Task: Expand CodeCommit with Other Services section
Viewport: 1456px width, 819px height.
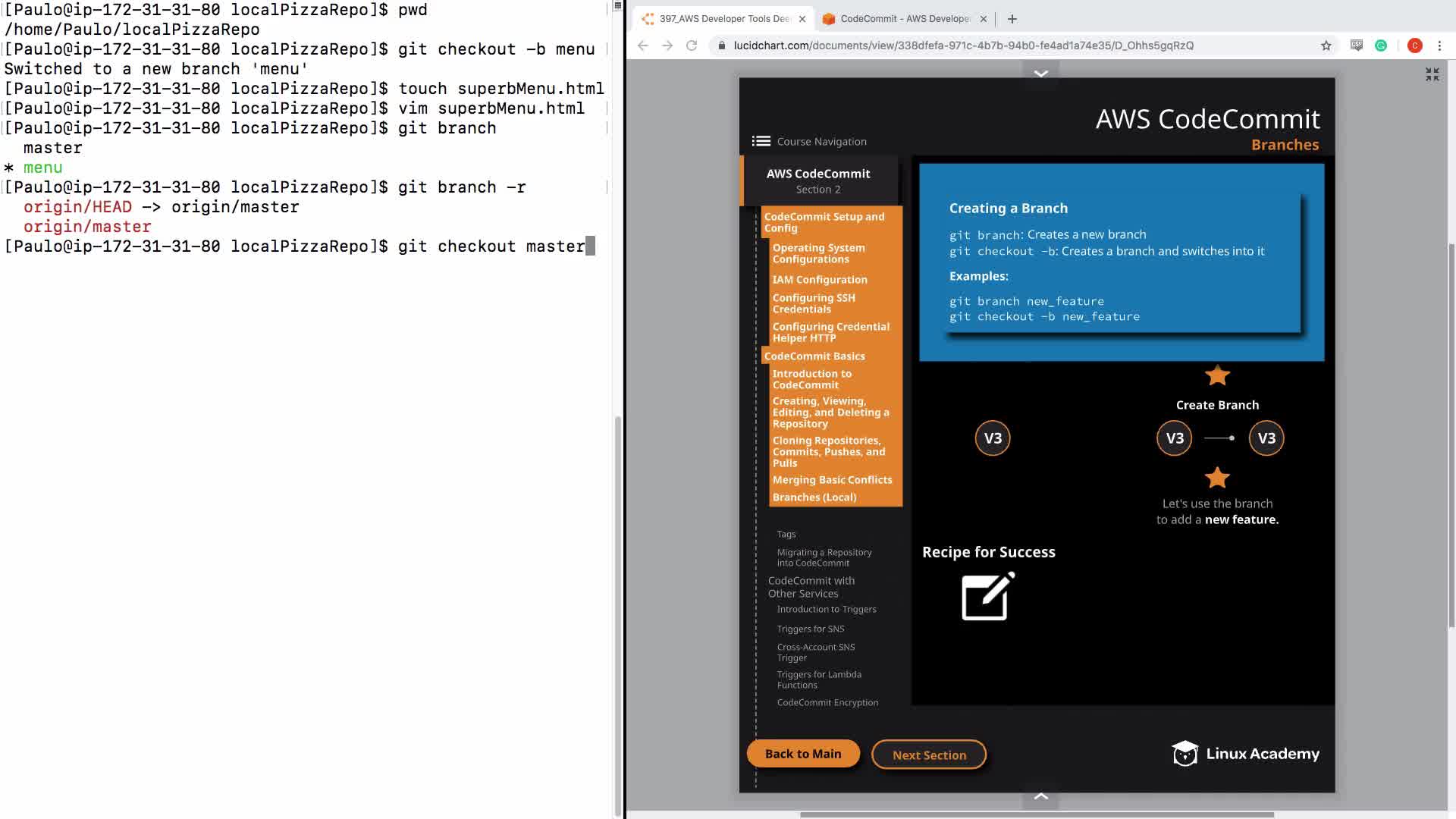Action: 811,587
